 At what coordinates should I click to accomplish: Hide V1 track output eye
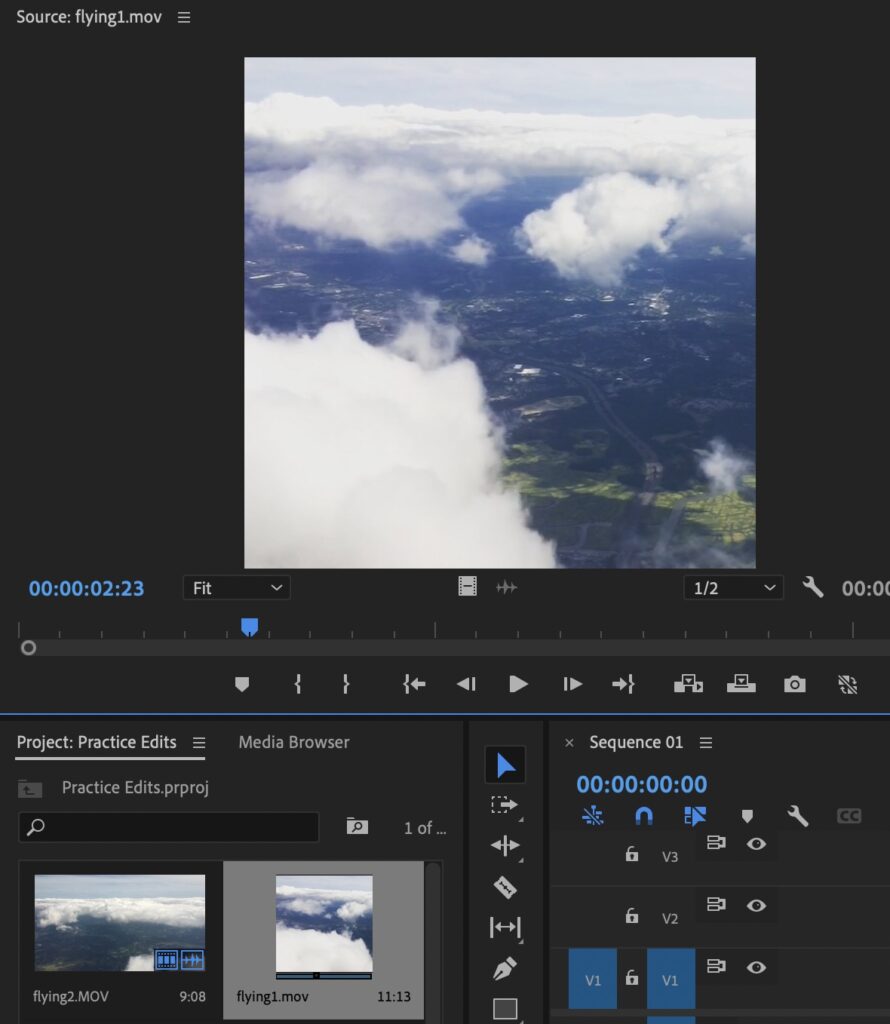tap(756, 967)
